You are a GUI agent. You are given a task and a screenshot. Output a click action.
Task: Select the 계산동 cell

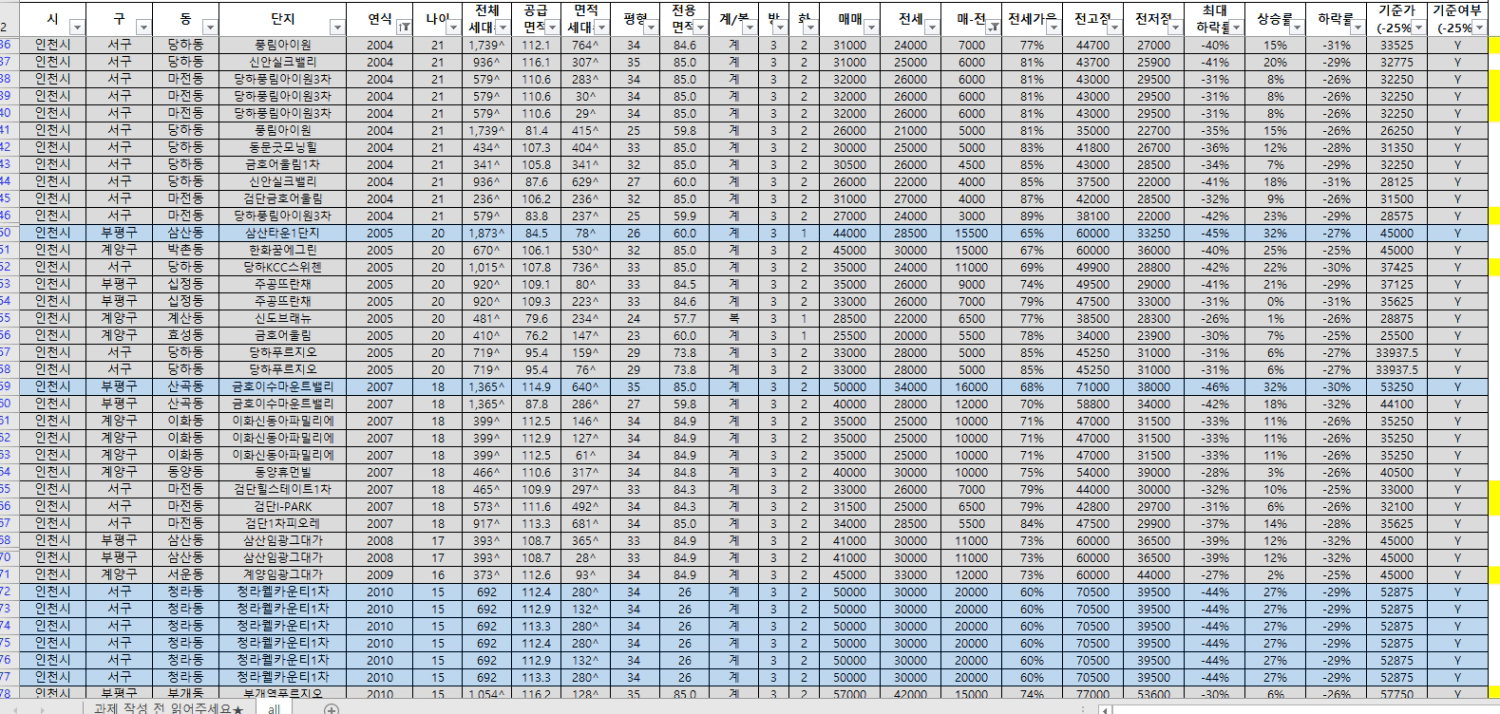[186, 318]
